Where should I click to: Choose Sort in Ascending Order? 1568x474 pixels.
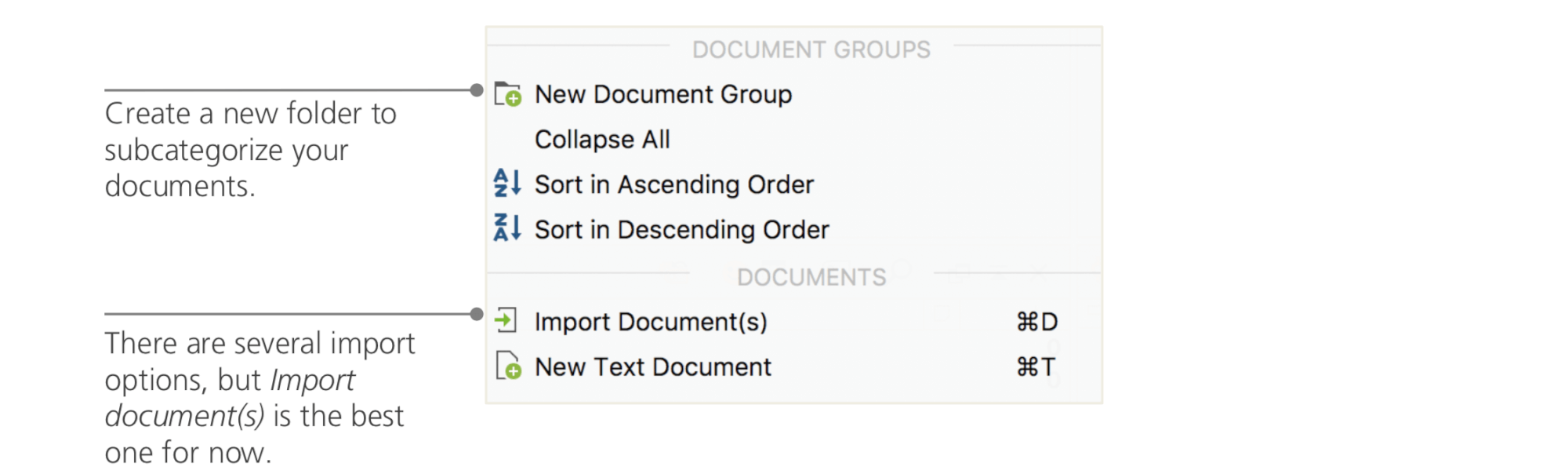pyautogui.click(x=673, y=184)
